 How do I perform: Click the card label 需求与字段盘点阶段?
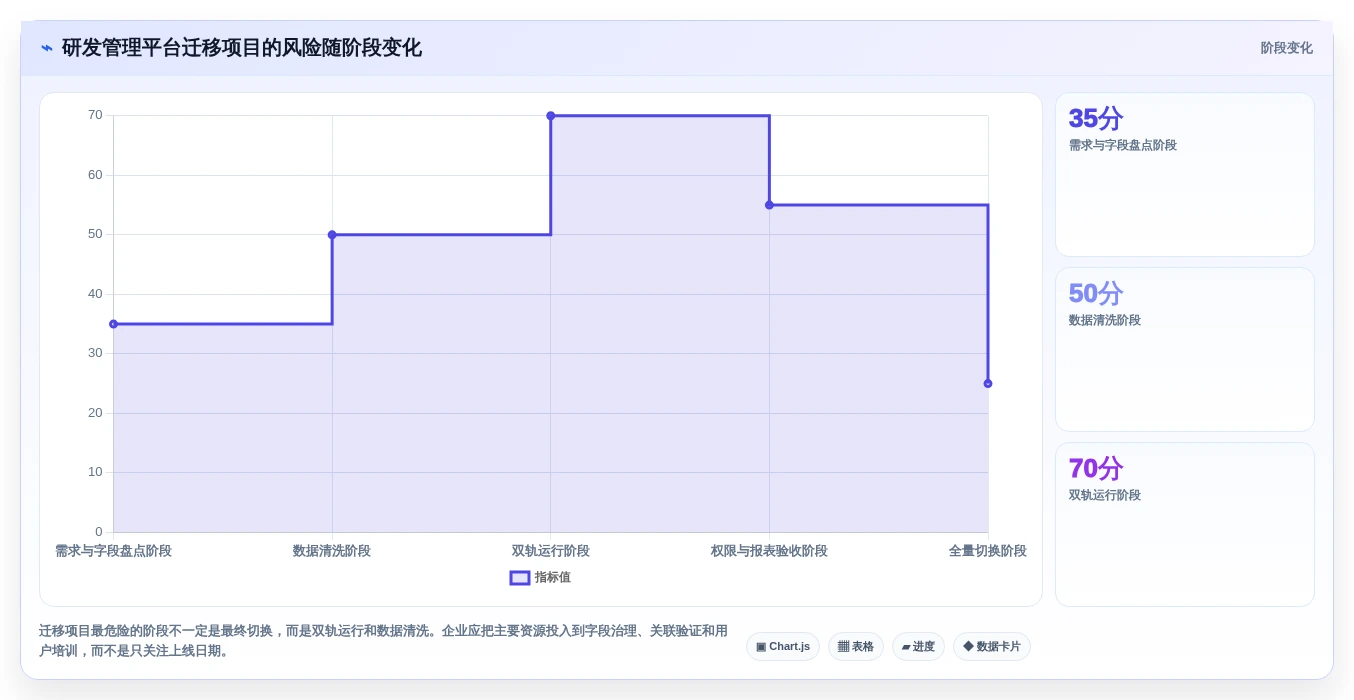tap(1123, 145)
